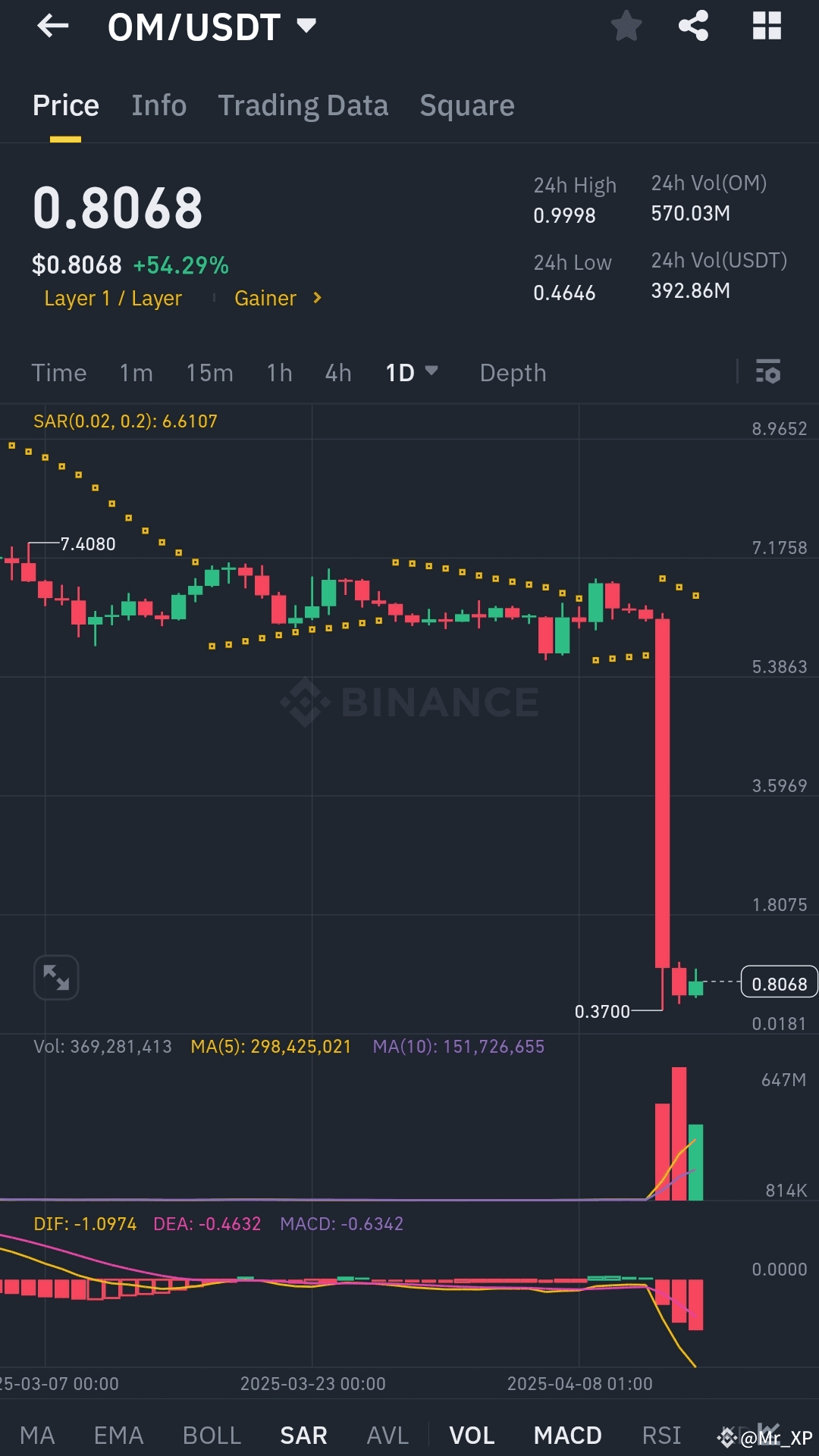819x1456 pixels.
Task: Switch to the Info tab
Action: click(x=158, y=105)
